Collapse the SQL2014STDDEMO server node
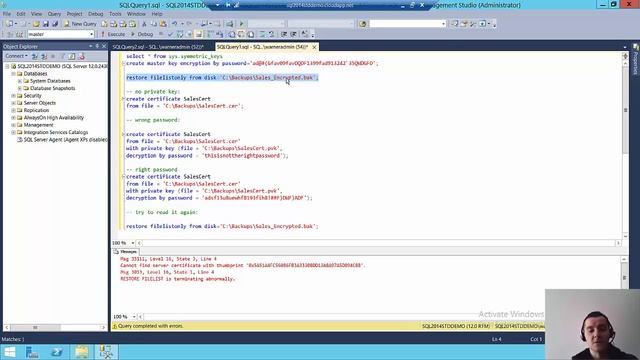640x360 pixels. 7,66
